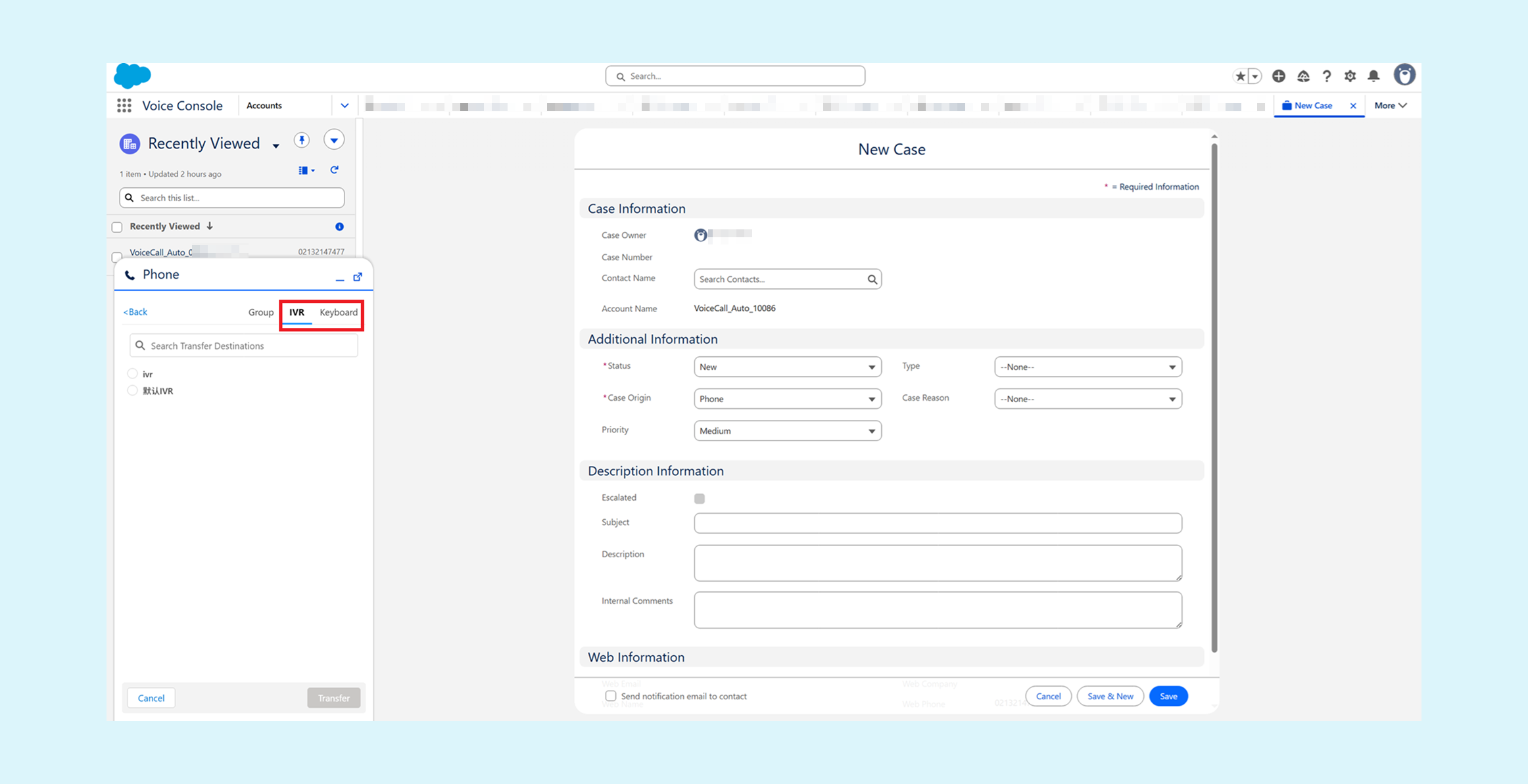Change list display view icon

click(x=306, y=170)
